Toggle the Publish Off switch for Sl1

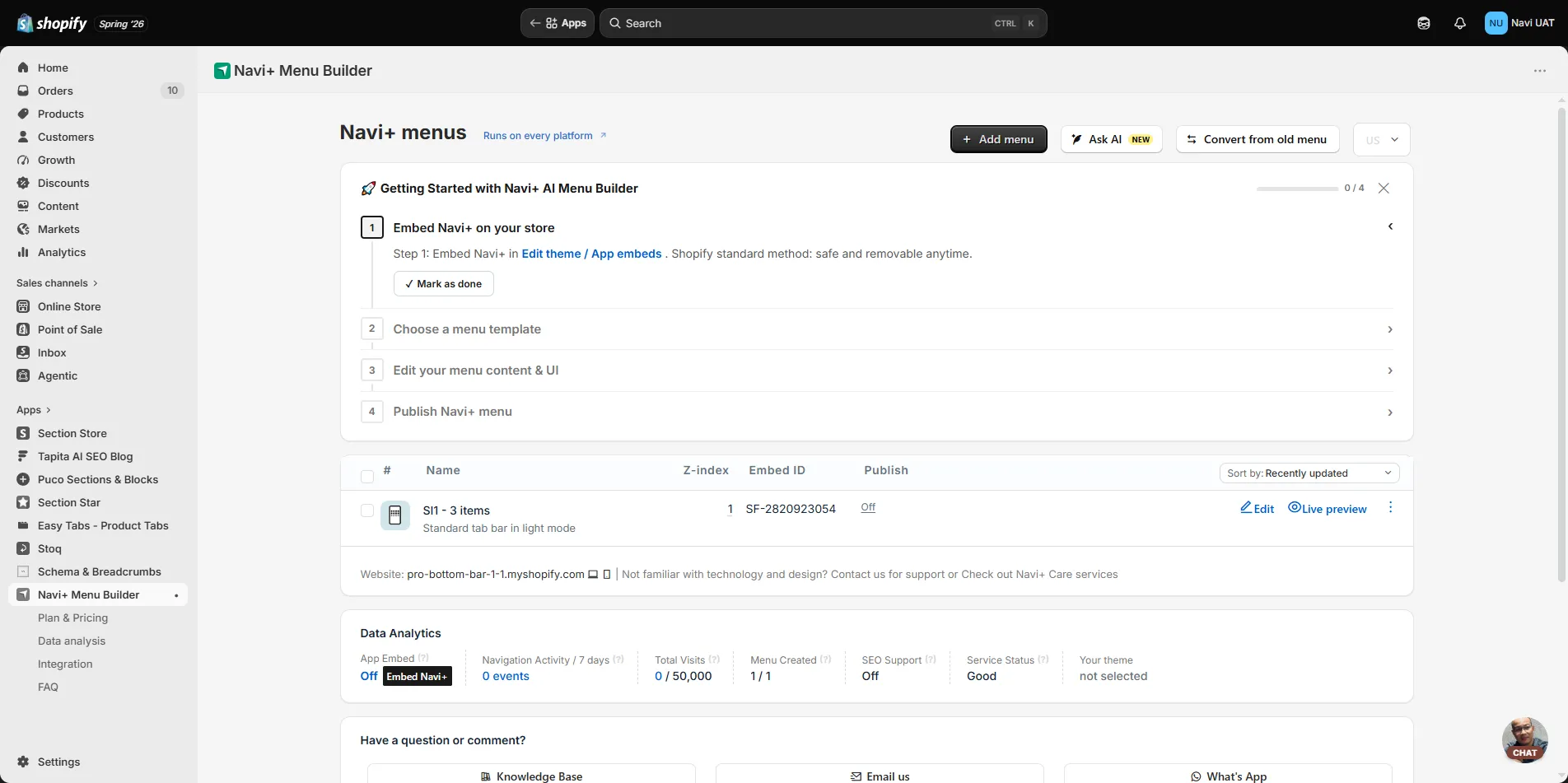coord(868,507)
